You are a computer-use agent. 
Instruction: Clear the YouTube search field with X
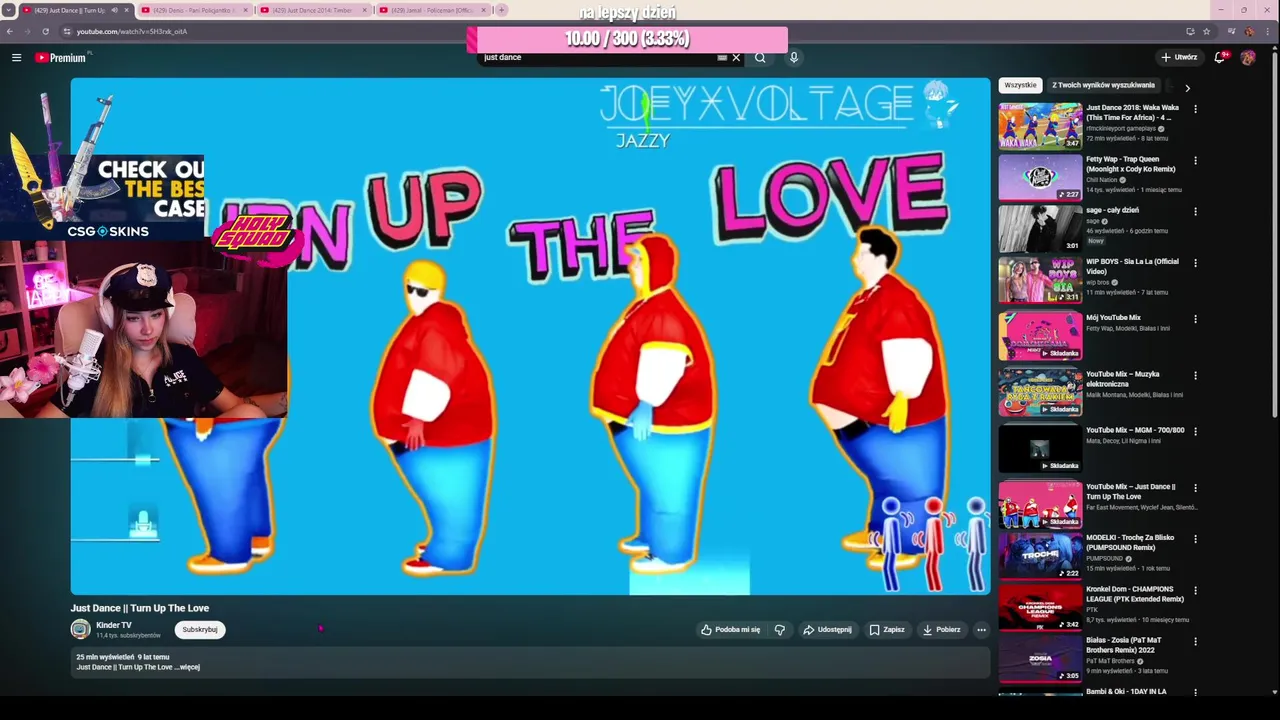coord(736,58)
